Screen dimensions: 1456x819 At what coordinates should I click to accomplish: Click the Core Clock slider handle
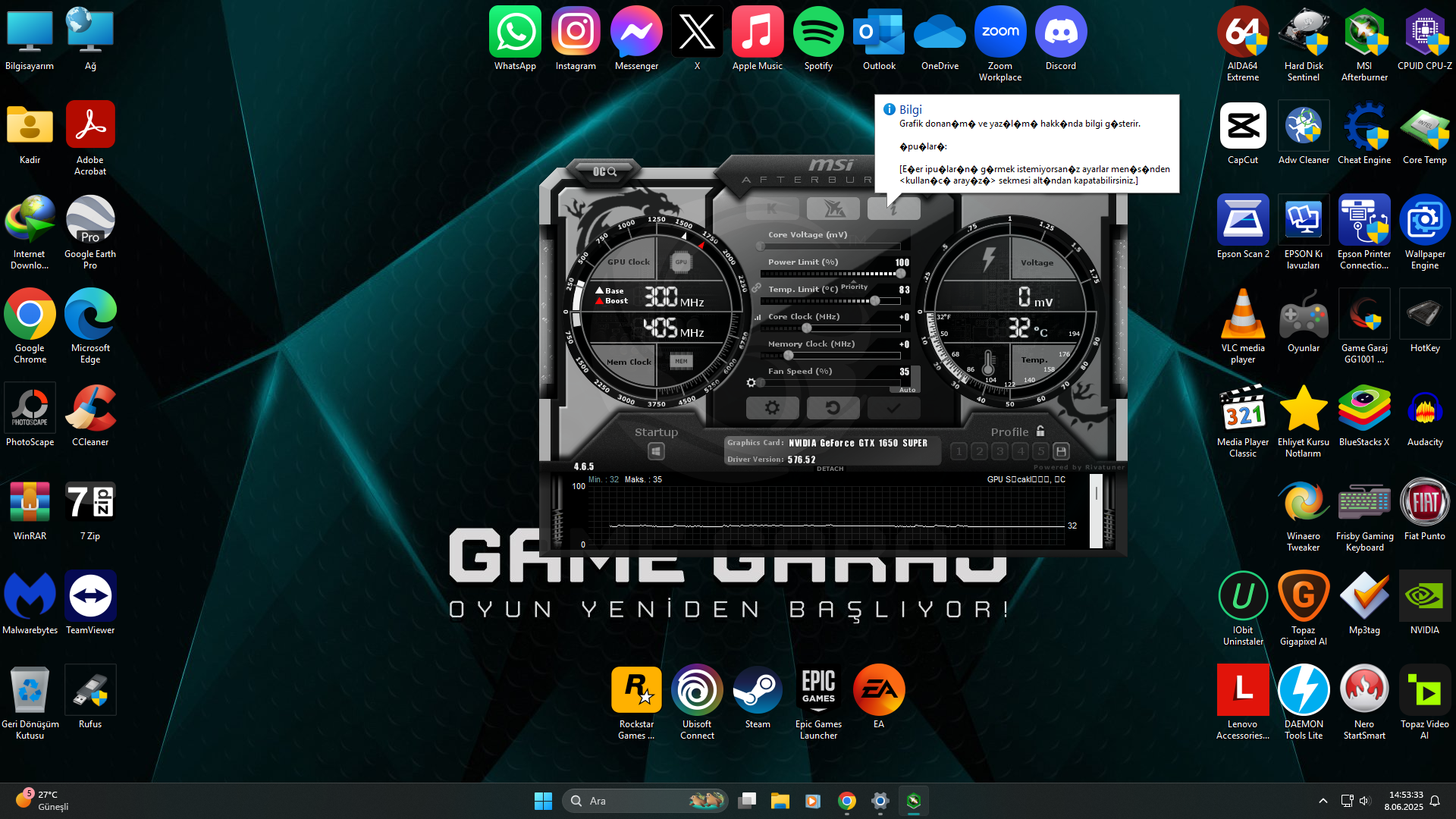point(807,328)
